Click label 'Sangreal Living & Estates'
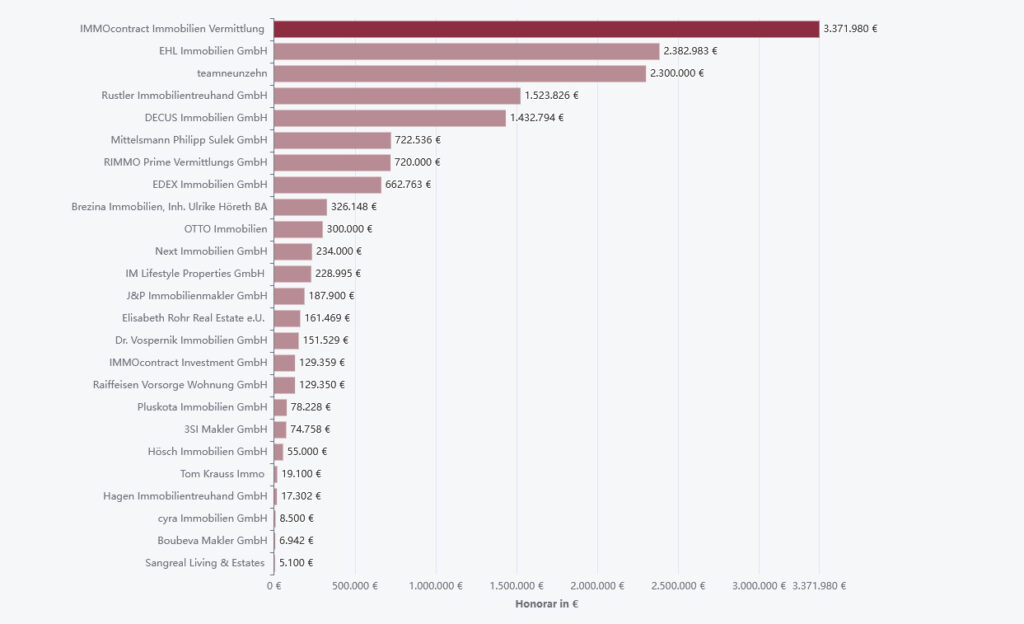Screen dimensions: 1024x624 [204, 562]
